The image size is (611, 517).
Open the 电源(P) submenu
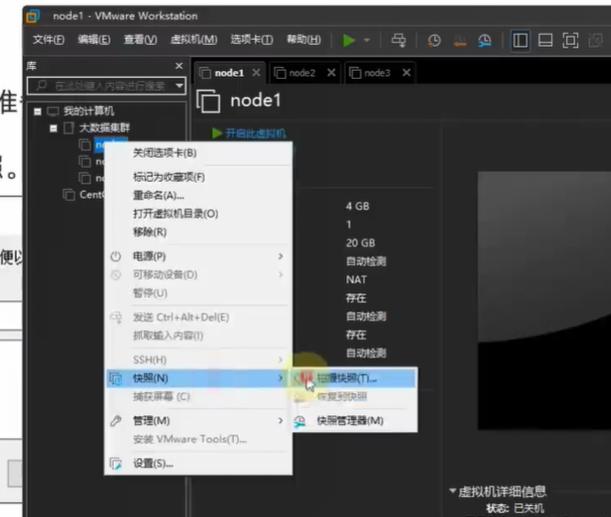(198, 256)
